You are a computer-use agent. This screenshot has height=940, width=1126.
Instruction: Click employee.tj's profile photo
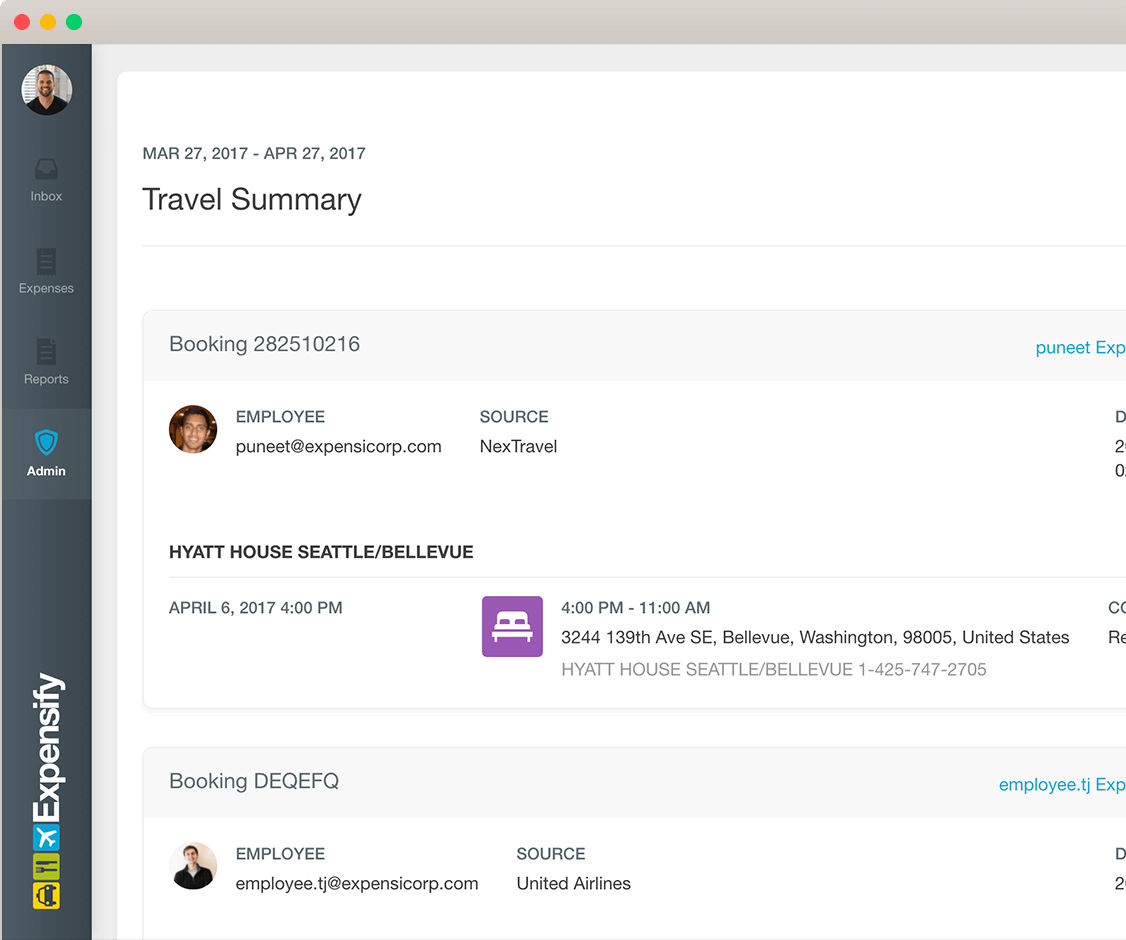click(193, 866)
